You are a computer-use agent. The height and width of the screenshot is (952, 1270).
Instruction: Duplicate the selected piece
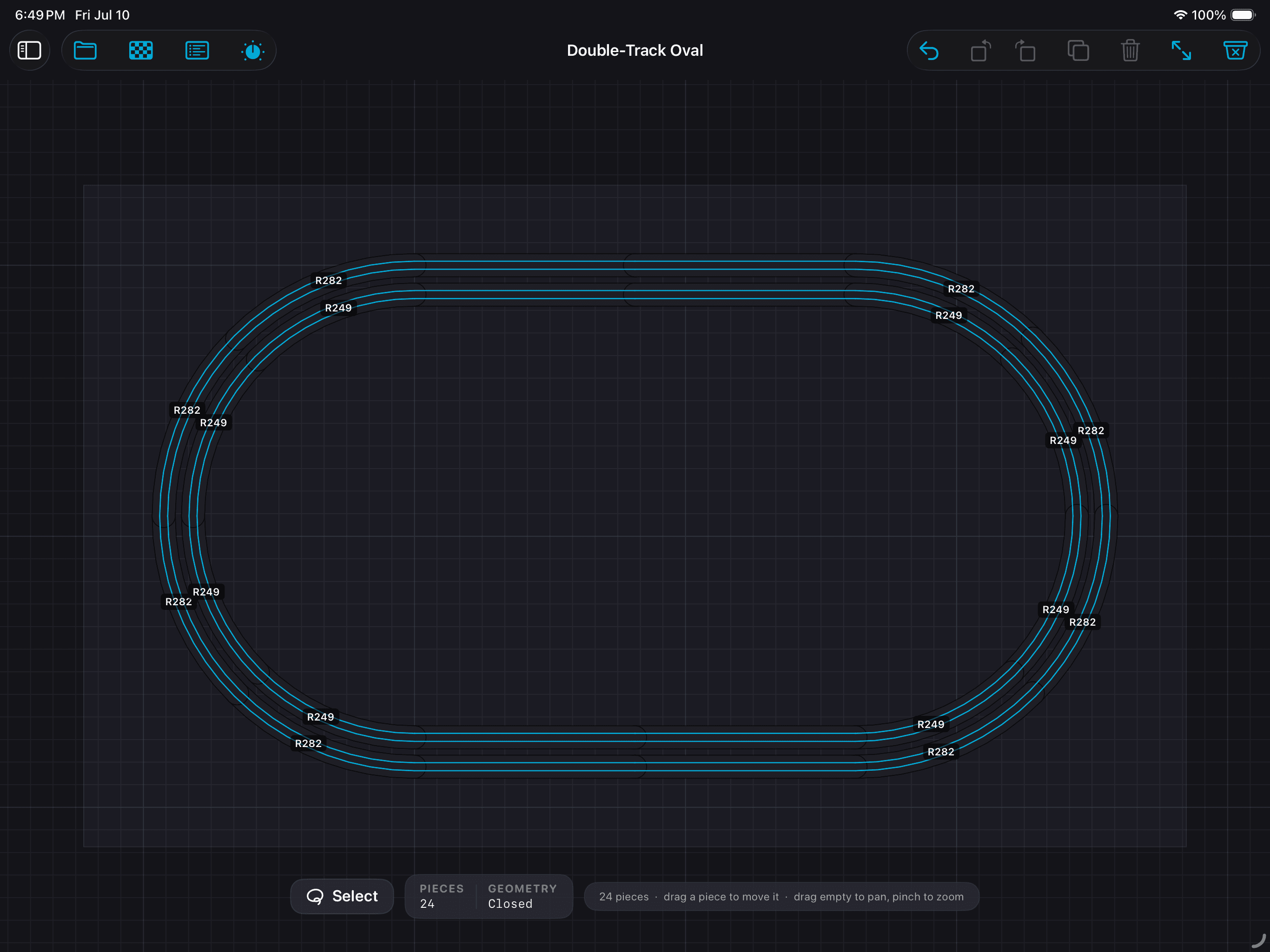(x=1078, y=51)
